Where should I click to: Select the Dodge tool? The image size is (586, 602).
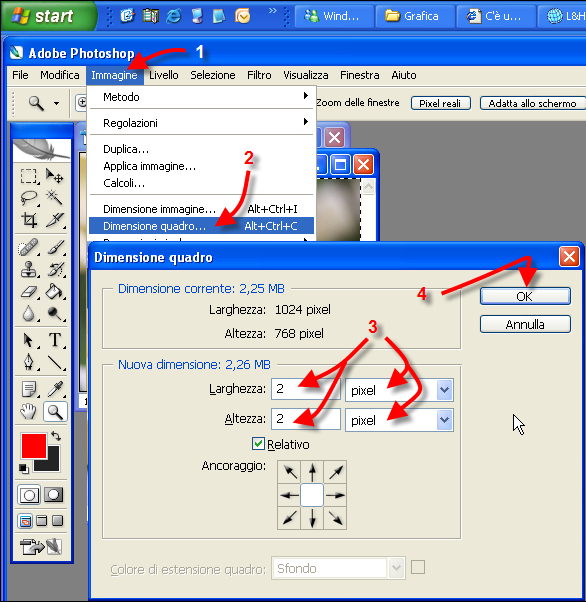click(x=55, y=313)
